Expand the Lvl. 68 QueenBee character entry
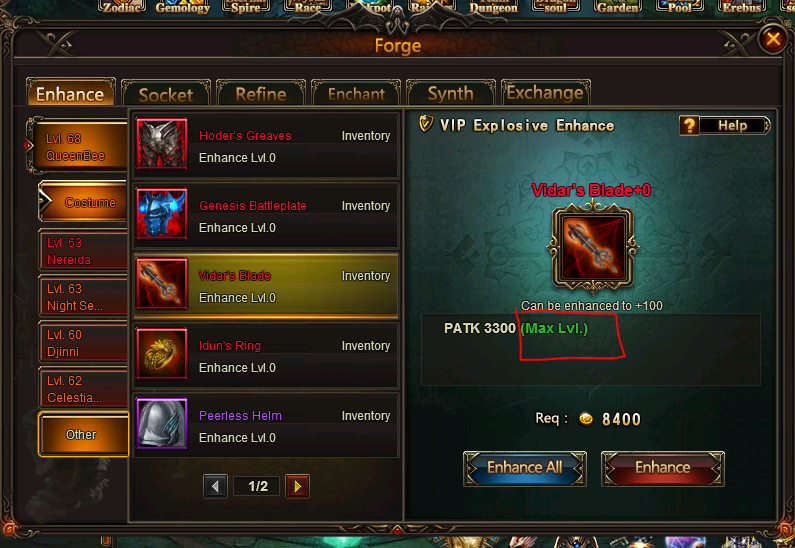Image resolution: width=795 pixels, height=548 pixels. point(77,147)
